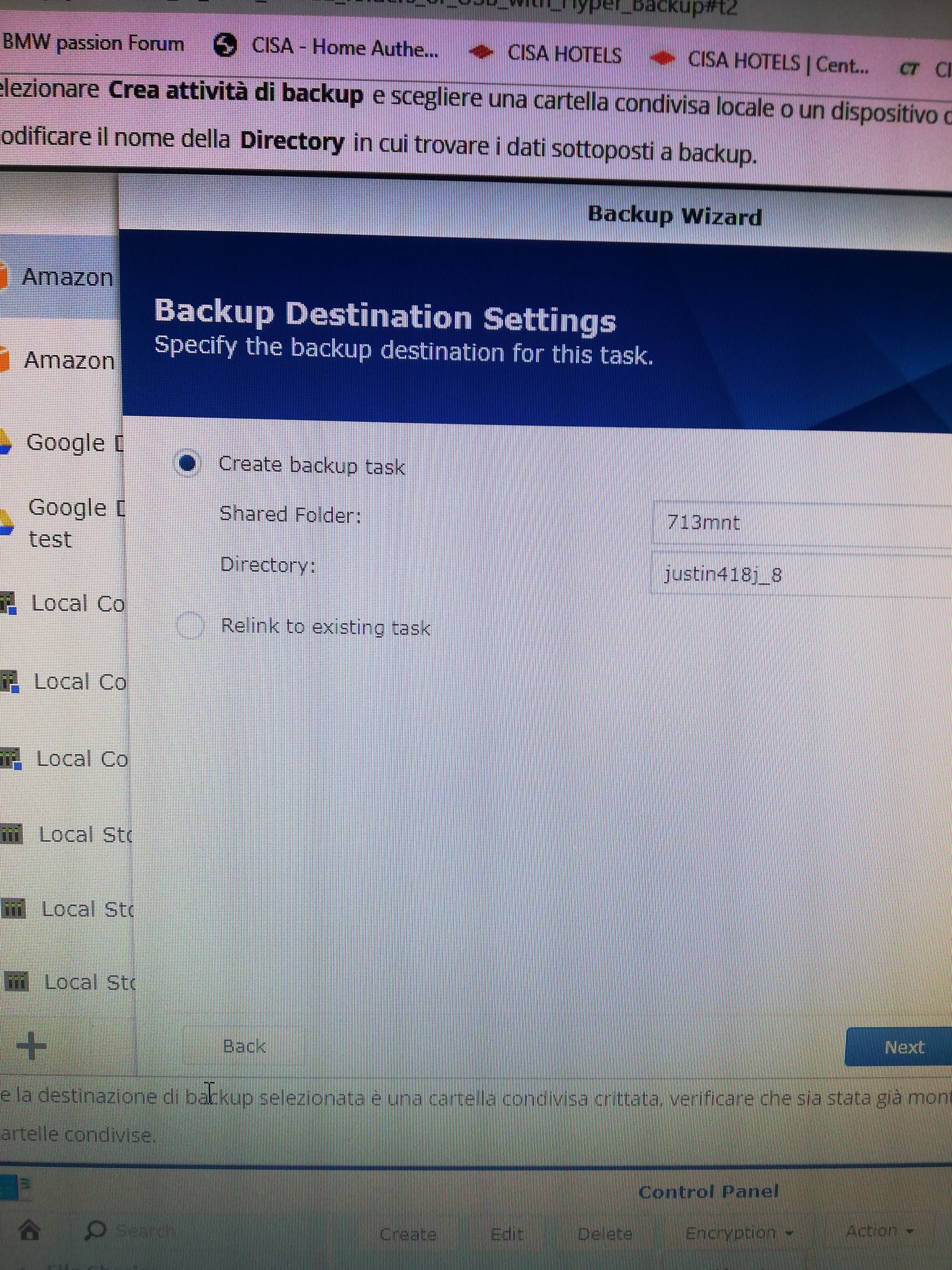952x1270 pixels.
Task: Click the red icon of CISA HOTELS | Cent... bookmark
Action: tap(663, 58)
